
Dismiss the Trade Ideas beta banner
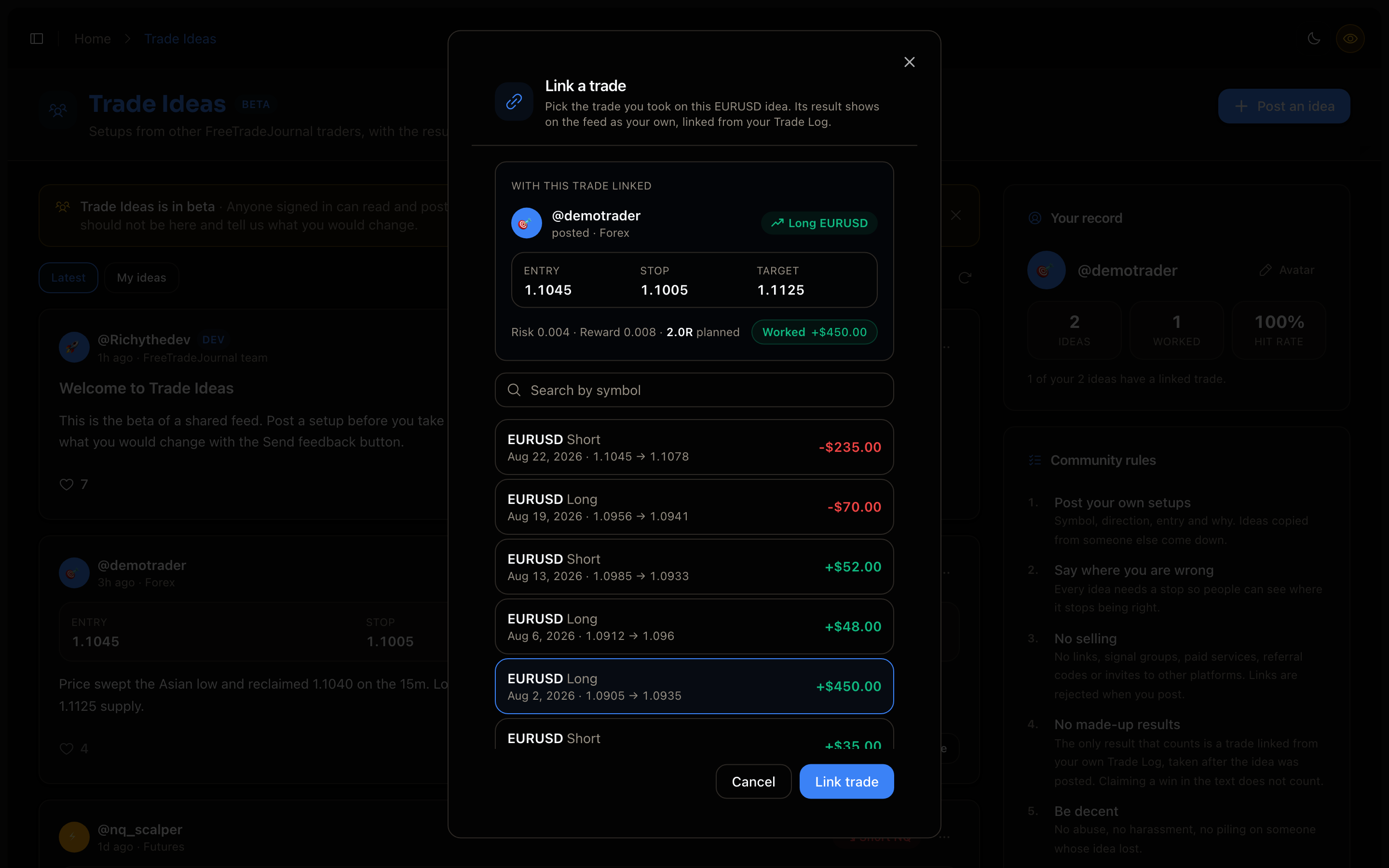[955, 215]
